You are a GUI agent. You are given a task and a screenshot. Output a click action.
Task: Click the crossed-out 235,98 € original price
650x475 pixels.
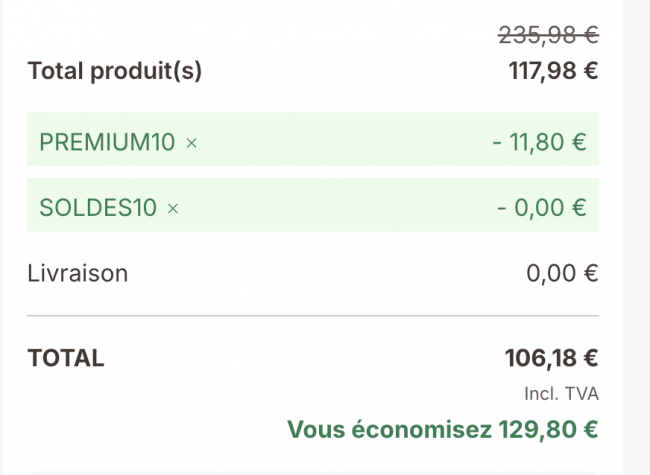(x=548, y=35)
